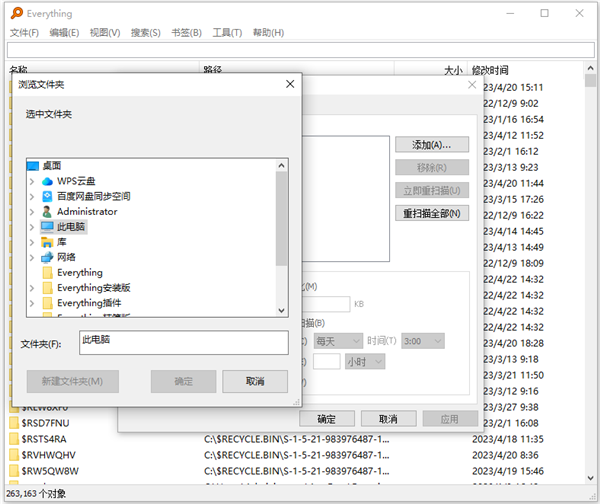The width and height of the screenshot is (600, 504).
Task: Close the options dialog behind
Action: click(472, 85)
